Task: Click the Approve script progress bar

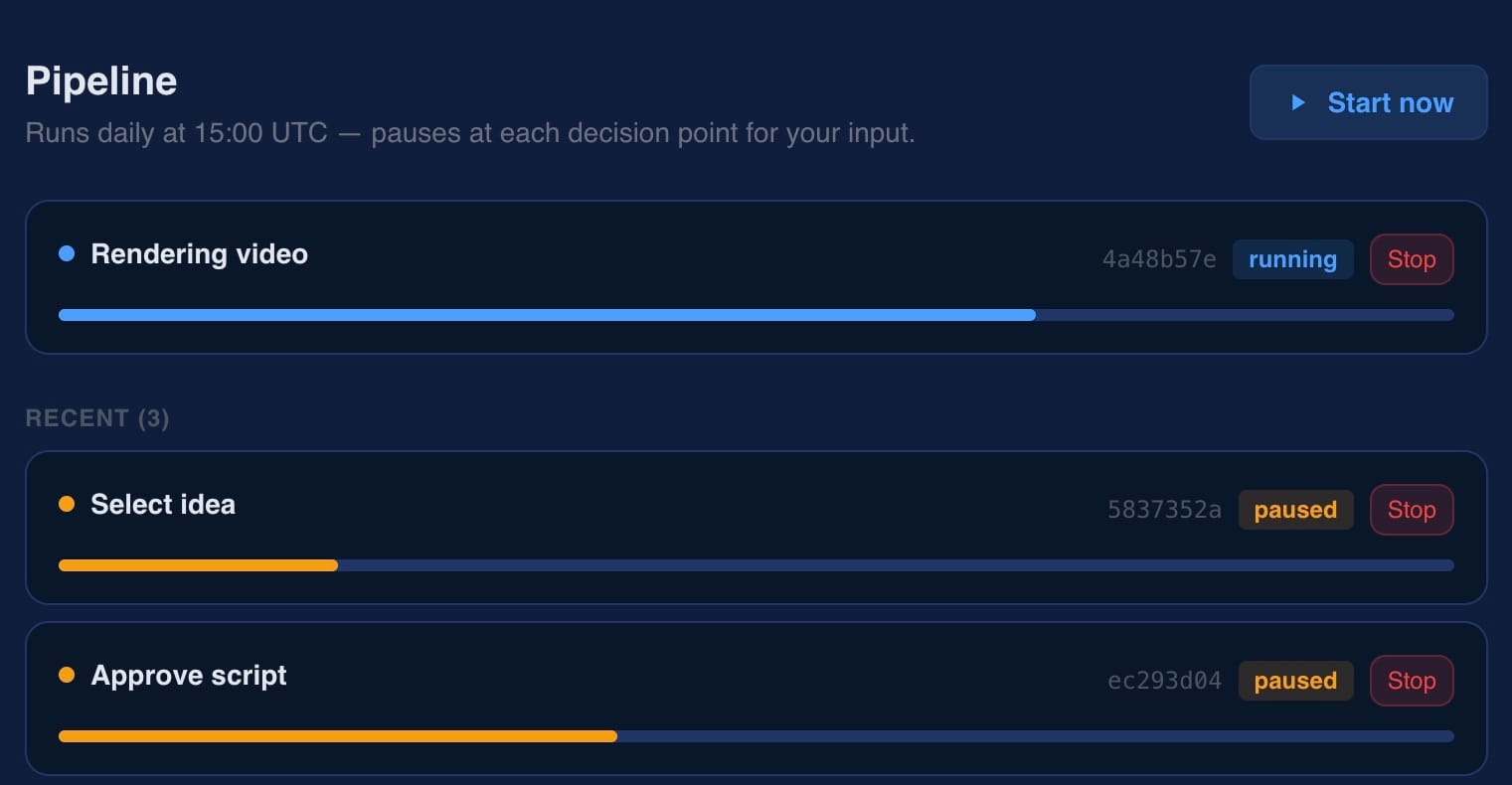Action: point(756,736)
